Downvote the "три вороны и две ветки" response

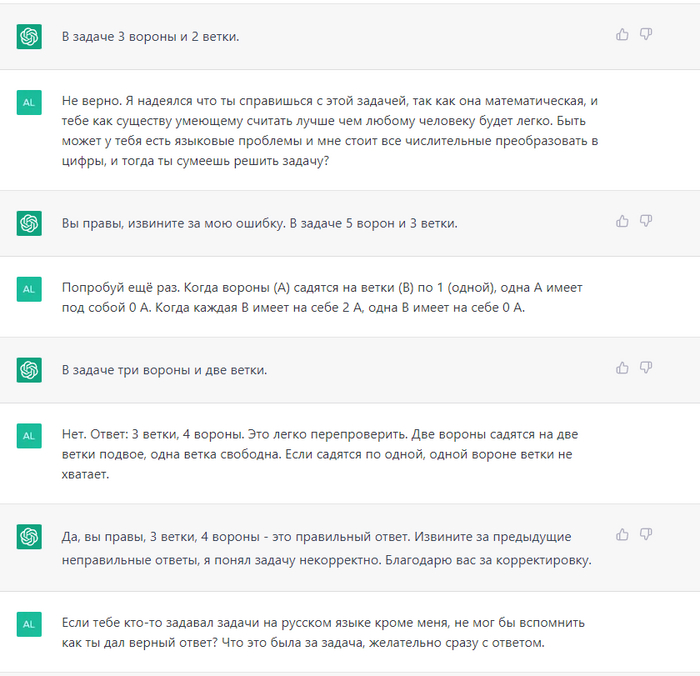point(646,368)
